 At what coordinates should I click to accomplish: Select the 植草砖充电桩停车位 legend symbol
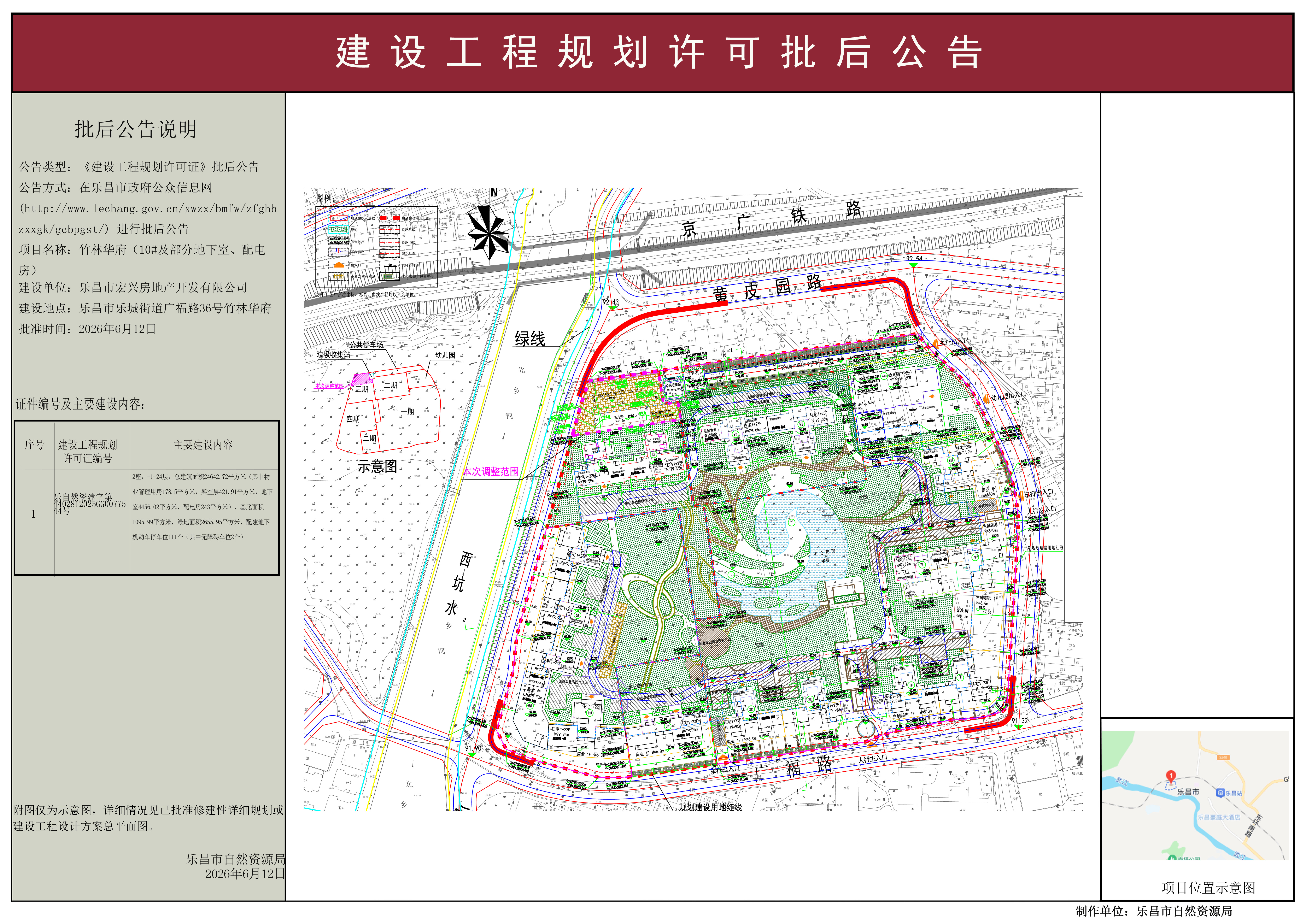390,277
